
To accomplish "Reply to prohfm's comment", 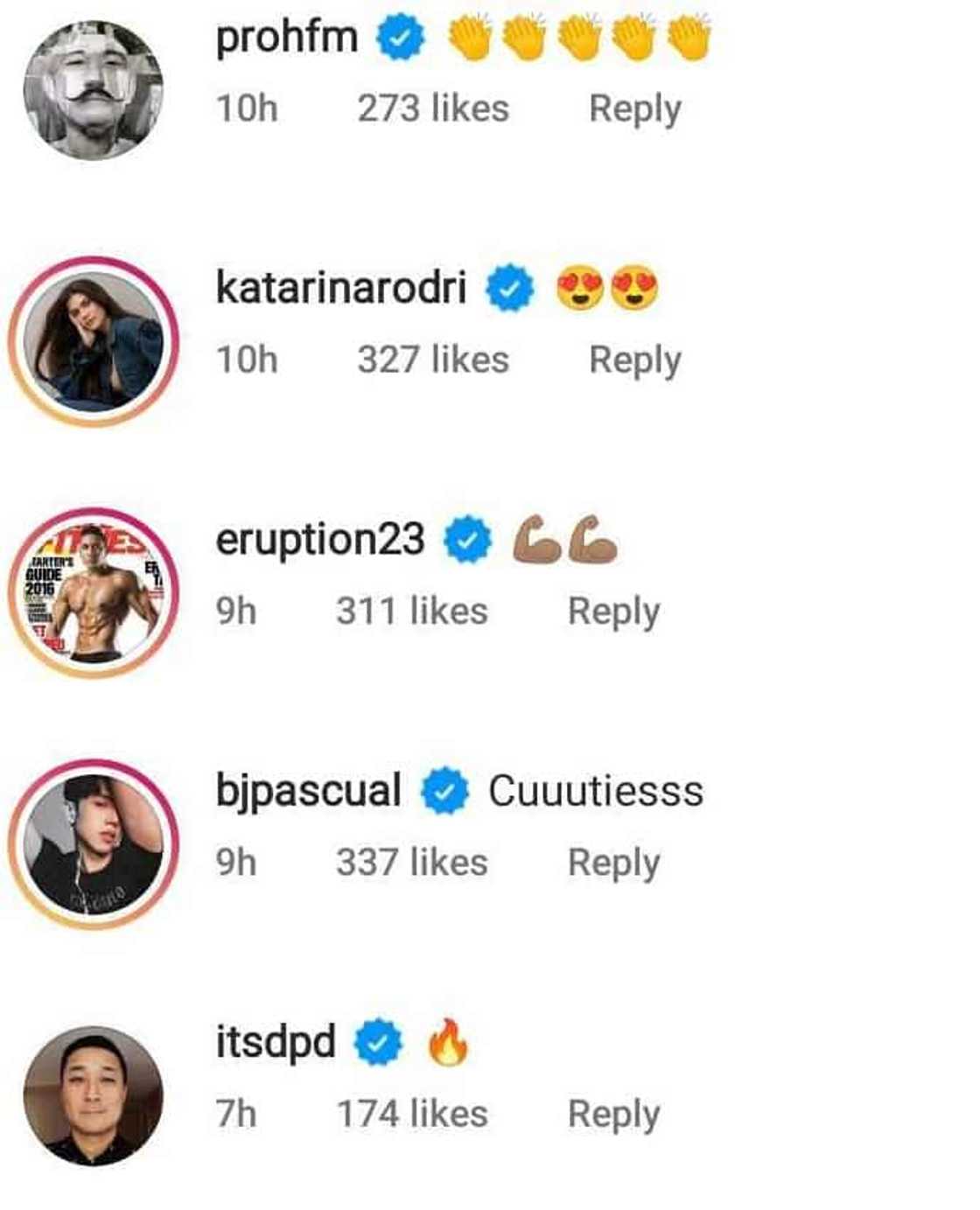I will point(636,108).
